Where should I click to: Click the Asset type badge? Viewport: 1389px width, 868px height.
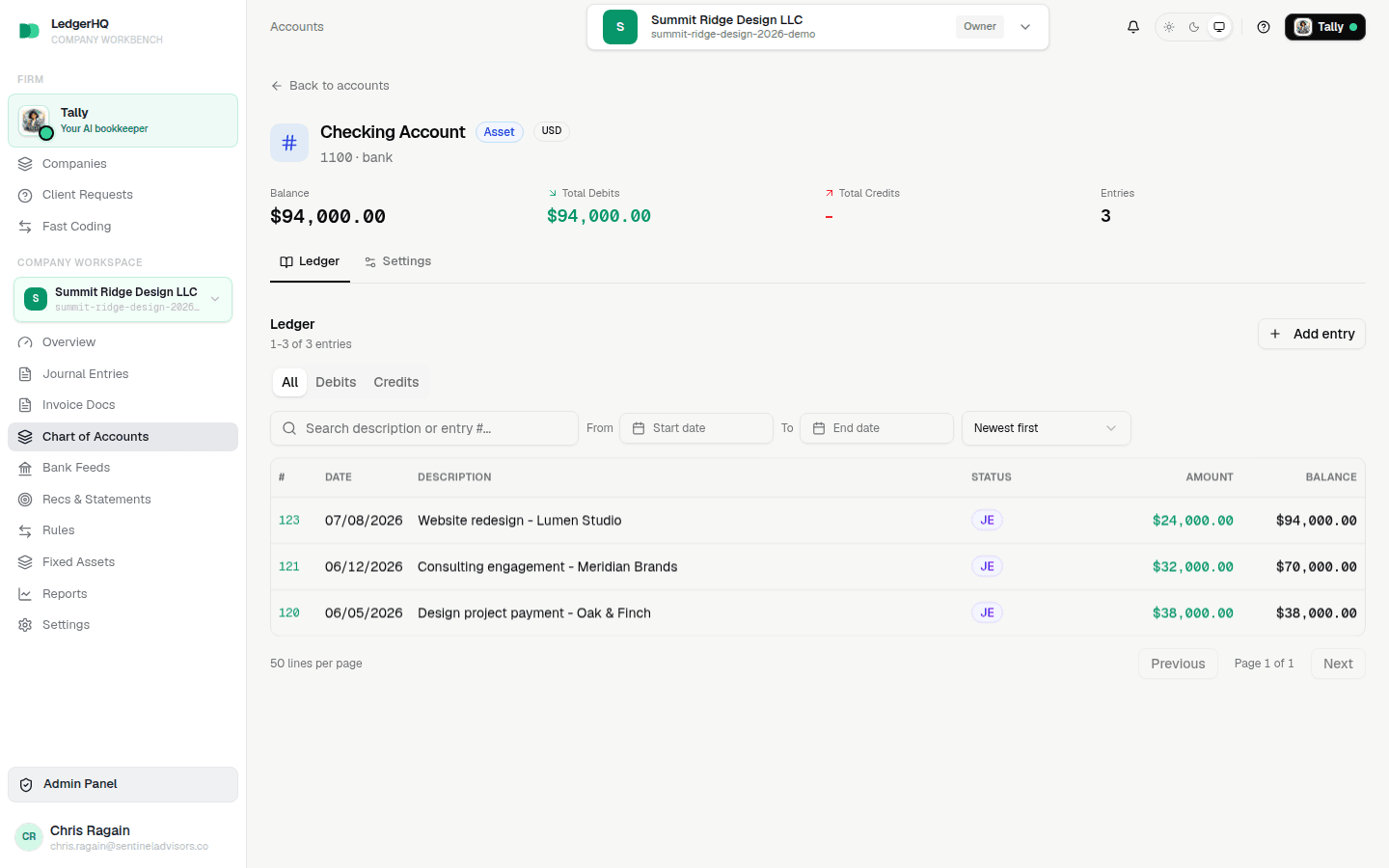[499, 132]
